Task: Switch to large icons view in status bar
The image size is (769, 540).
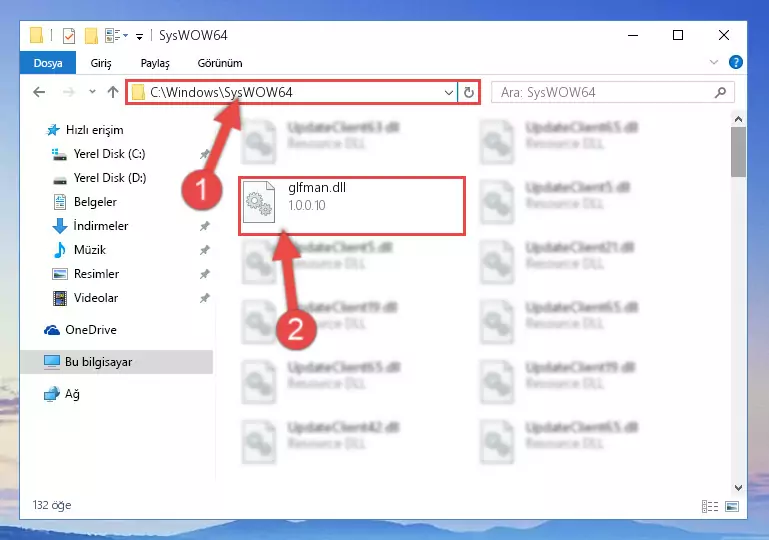Action: tap(732, 506)
